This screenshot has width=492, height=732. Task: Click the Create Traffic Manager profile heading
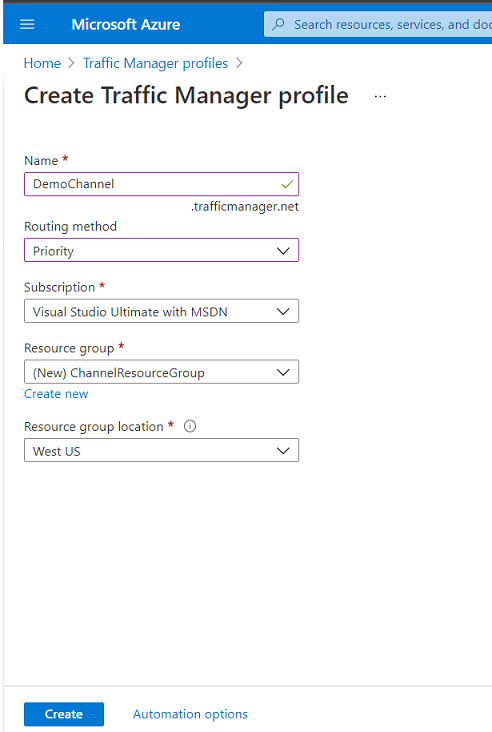186,96
